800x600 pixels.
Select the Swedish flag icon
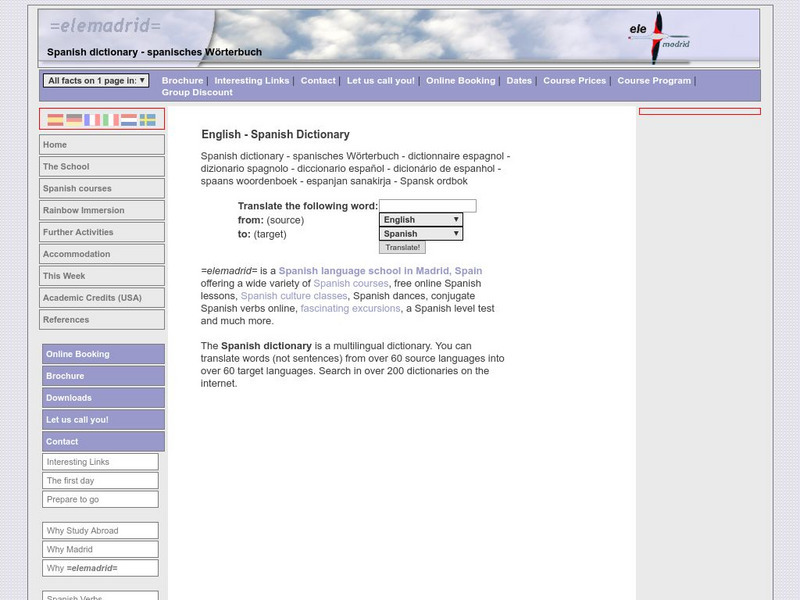click(x=147, y=120)
